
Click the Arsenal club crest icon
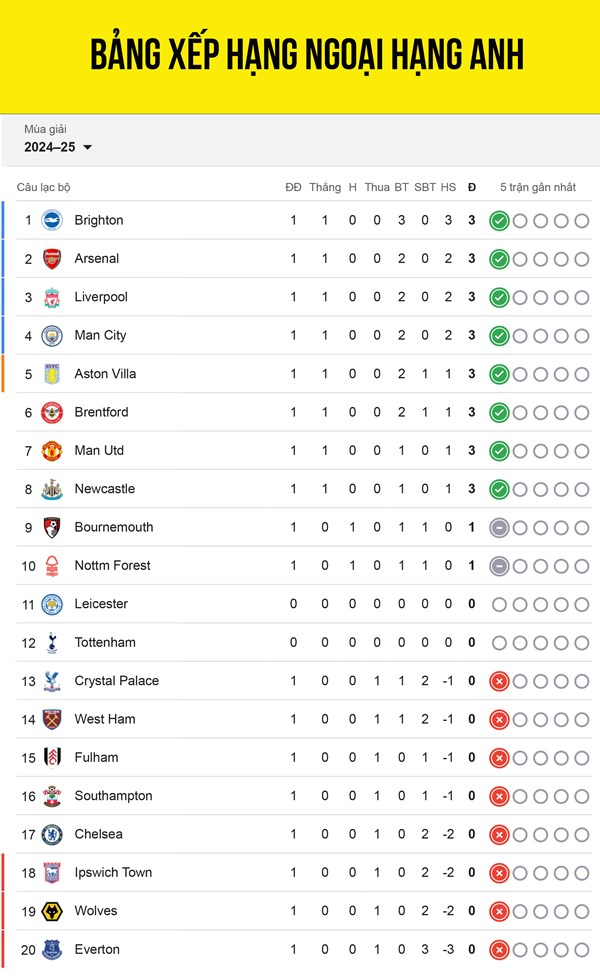[x=52, y=259]
